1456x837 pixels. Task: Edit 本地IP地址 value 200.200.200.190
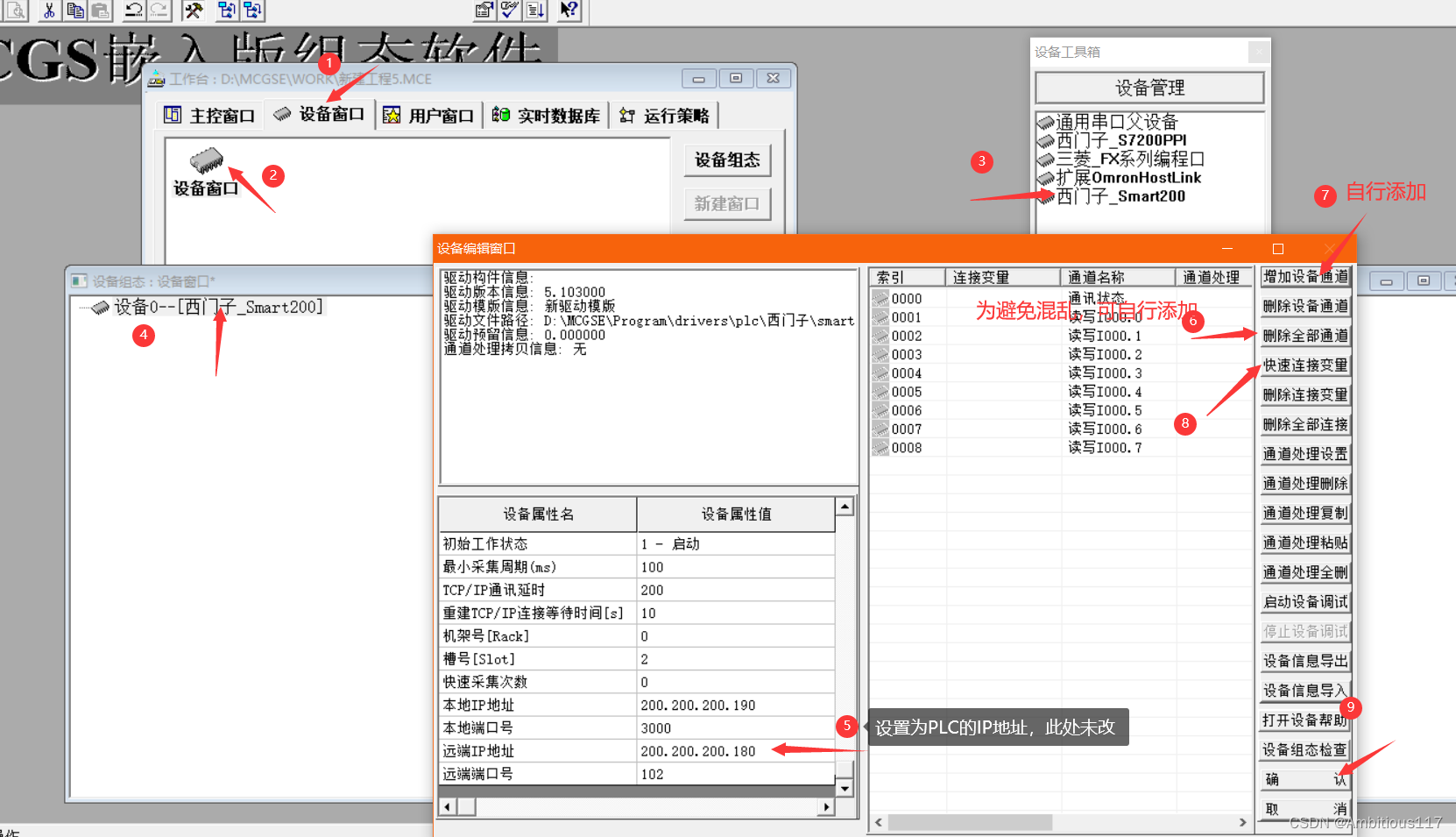736,706
